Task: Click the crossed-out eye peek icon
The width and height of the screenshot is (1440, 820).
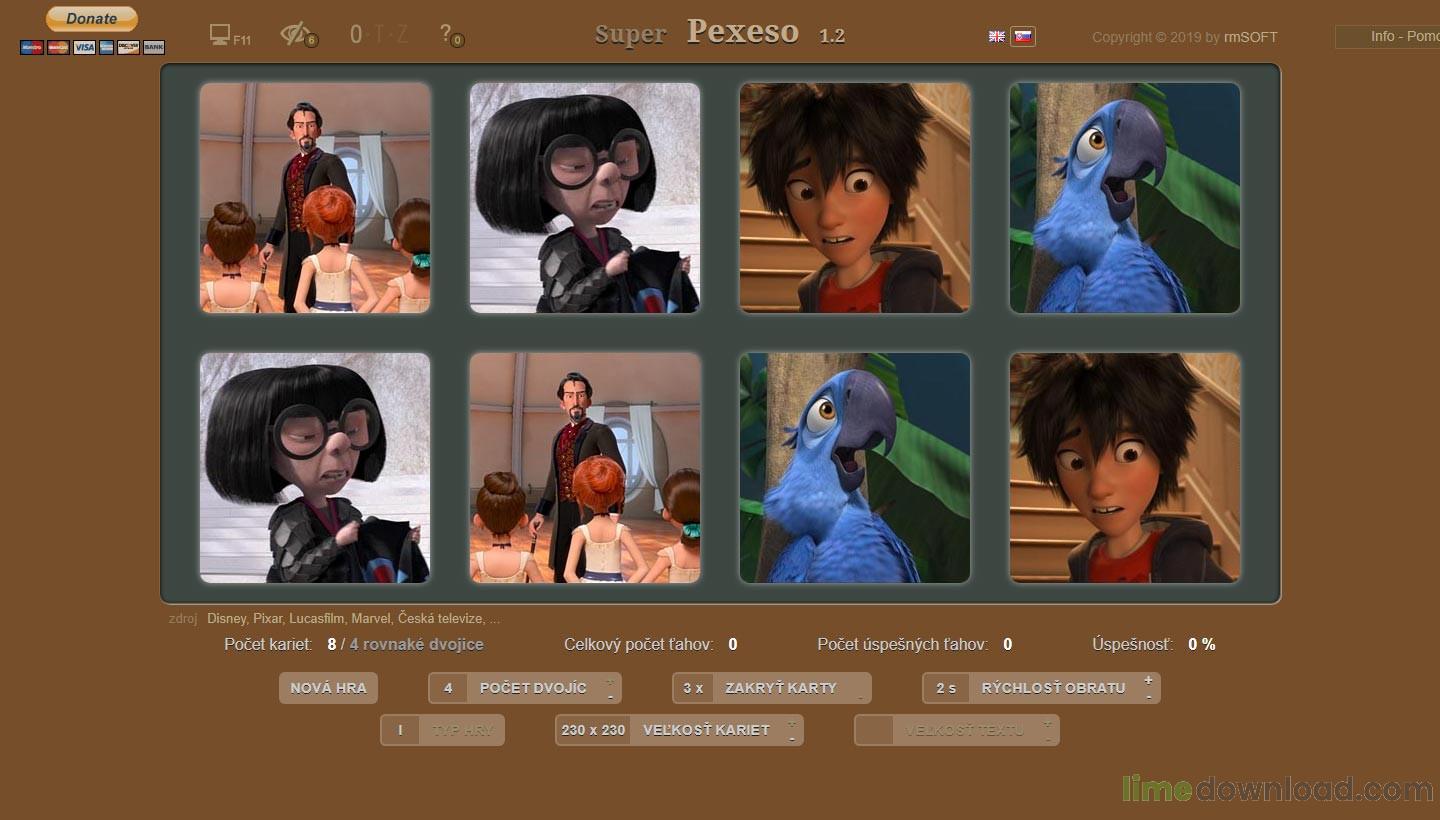Action: click(296, 34)
